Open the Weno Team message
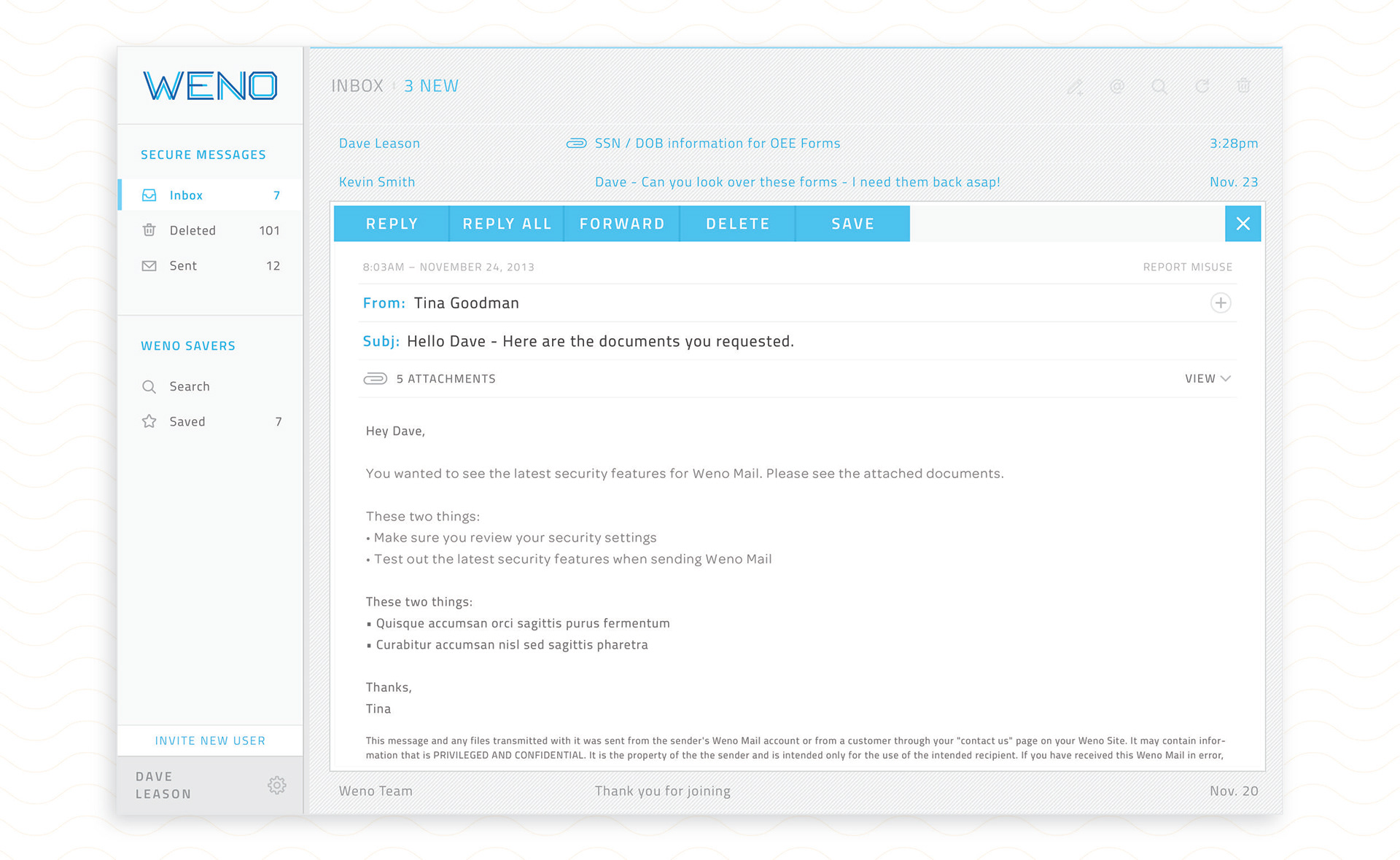Screen dimensions: 1400x860 point(376,791)
